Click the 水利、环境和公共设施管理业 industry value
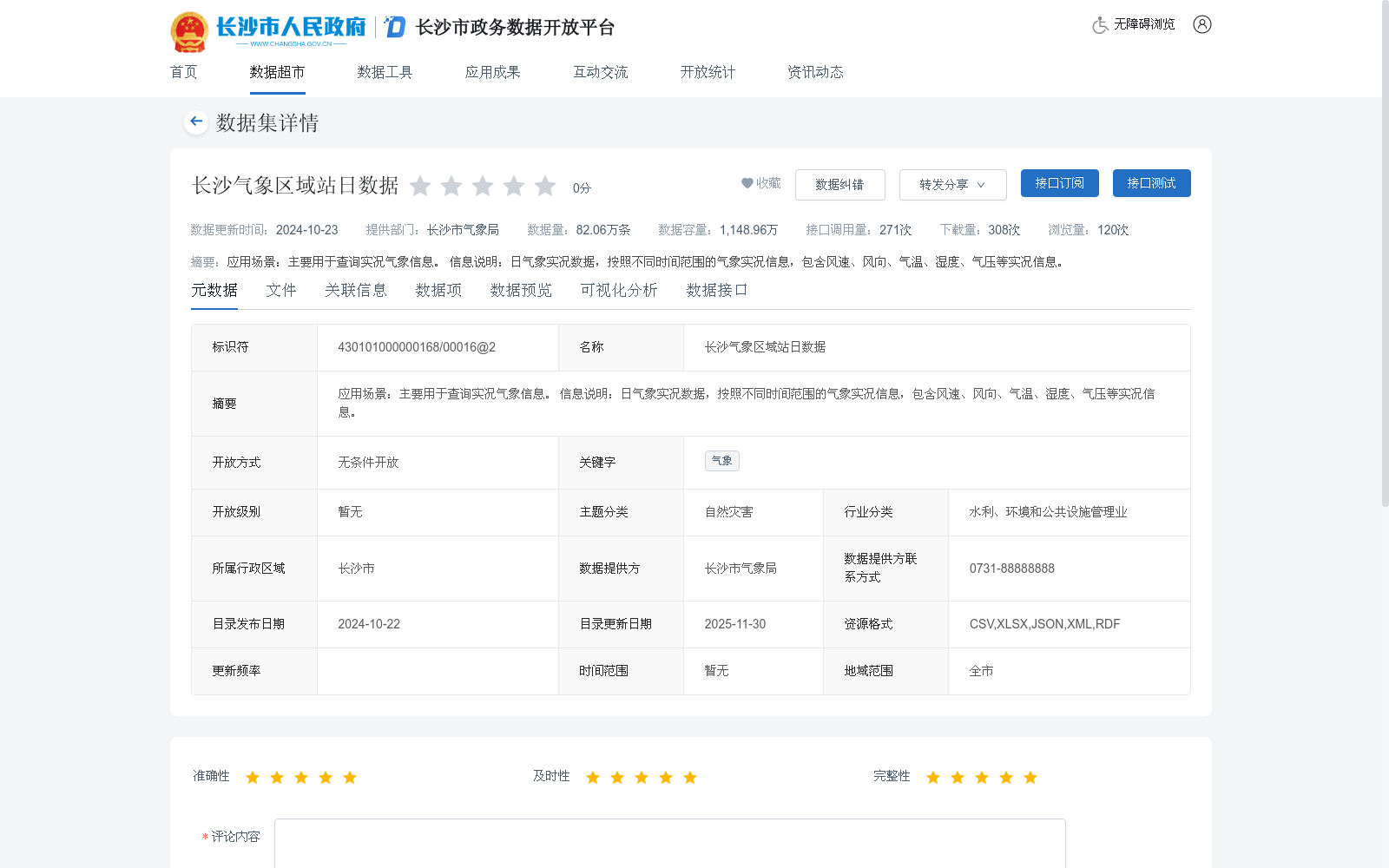The width and height of the screenshot is (1389, 868). pos(1048,512)
